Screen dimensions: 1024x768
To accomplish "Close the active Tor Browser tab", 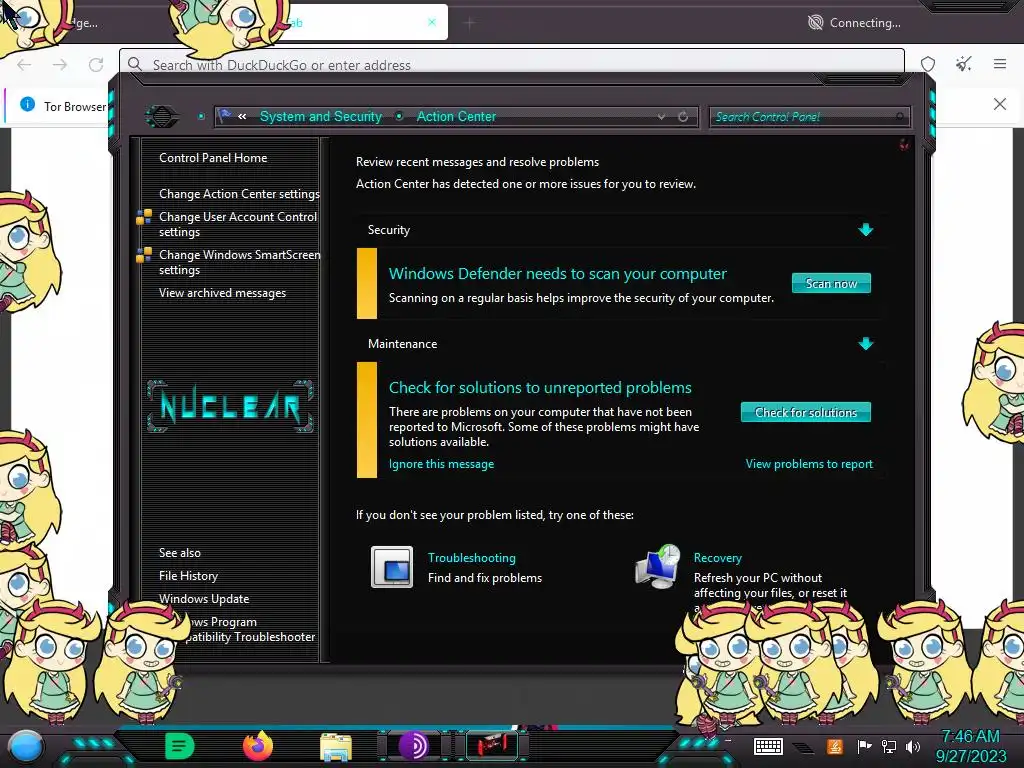I will [x=432, y=22].
